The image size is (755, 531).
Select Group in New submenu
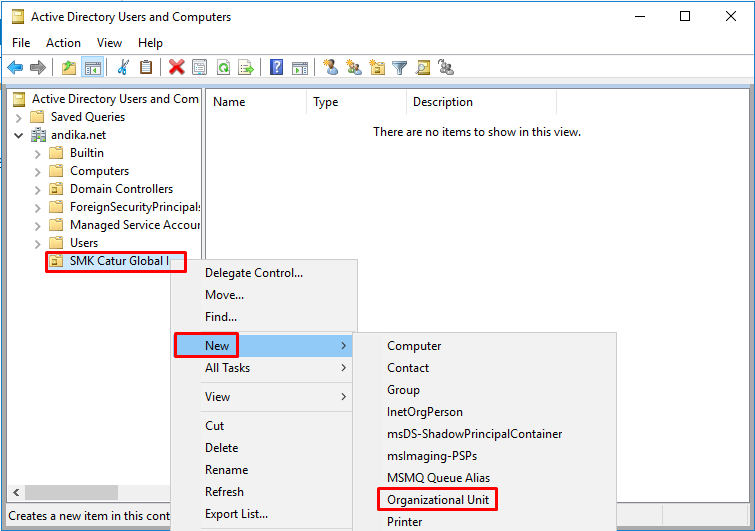pyautogui.click(x=484, y=390)
